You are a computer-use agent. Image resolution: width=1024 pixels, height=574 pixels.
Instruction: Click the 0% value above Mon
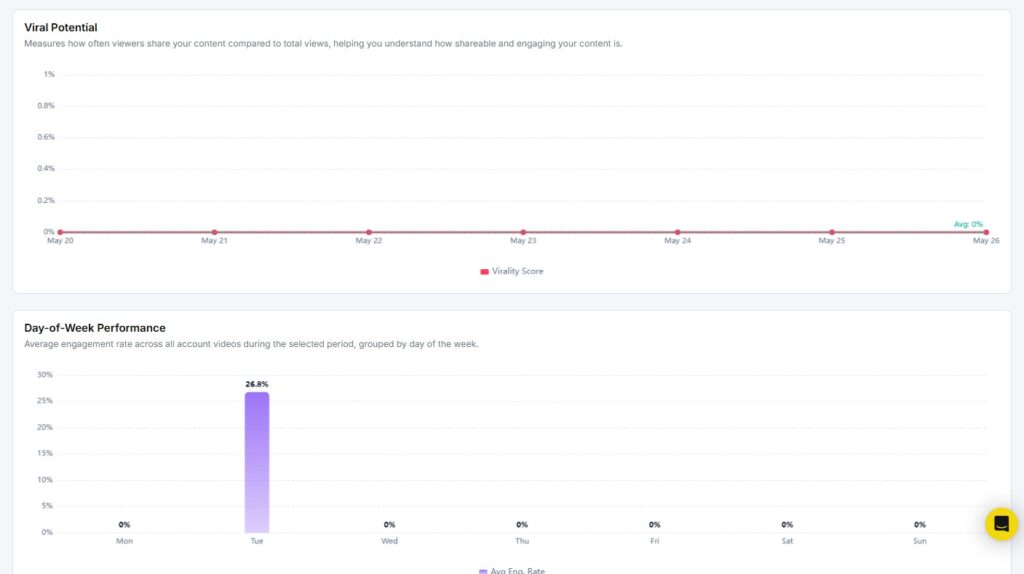click(x=124, y=524)
